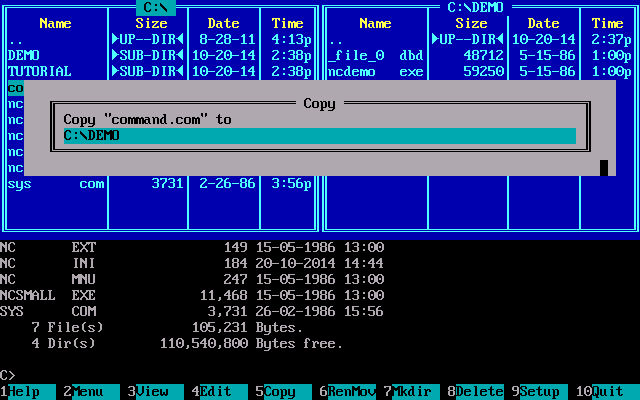The height and width of the screenshot is (400, 640).
Task: Select the 3 View function key
Action: (x=156, y=392)
